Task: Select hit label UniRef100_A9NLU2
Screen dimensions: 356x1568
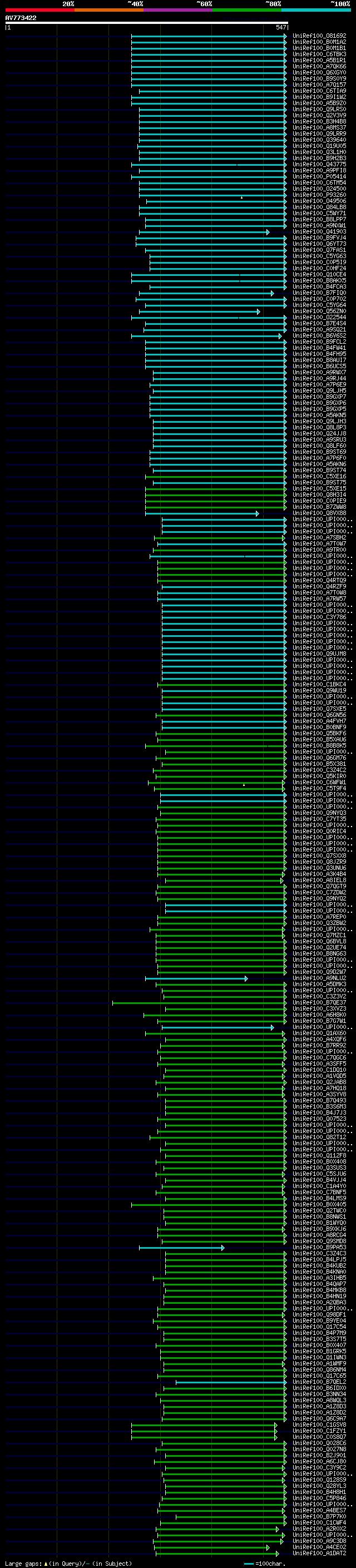Action: click(319, 978)
